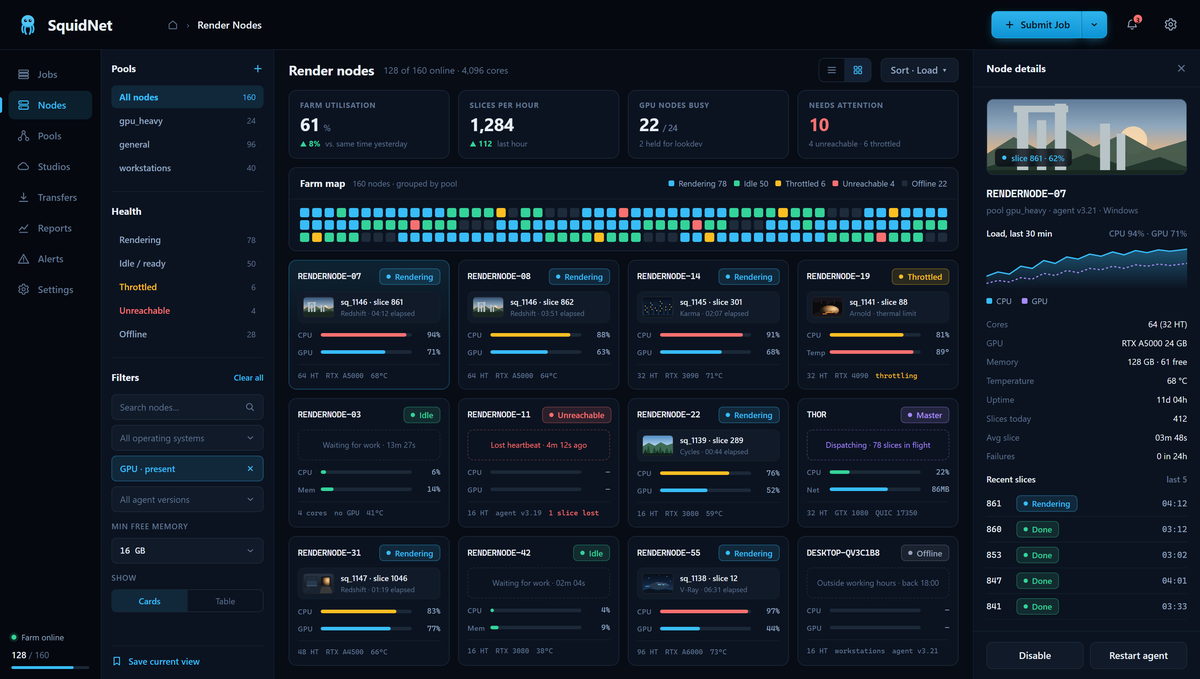Viewport: 1200px width, 679px height.
Task: Switch to grid view layout
Action: [x=858, y=70]
